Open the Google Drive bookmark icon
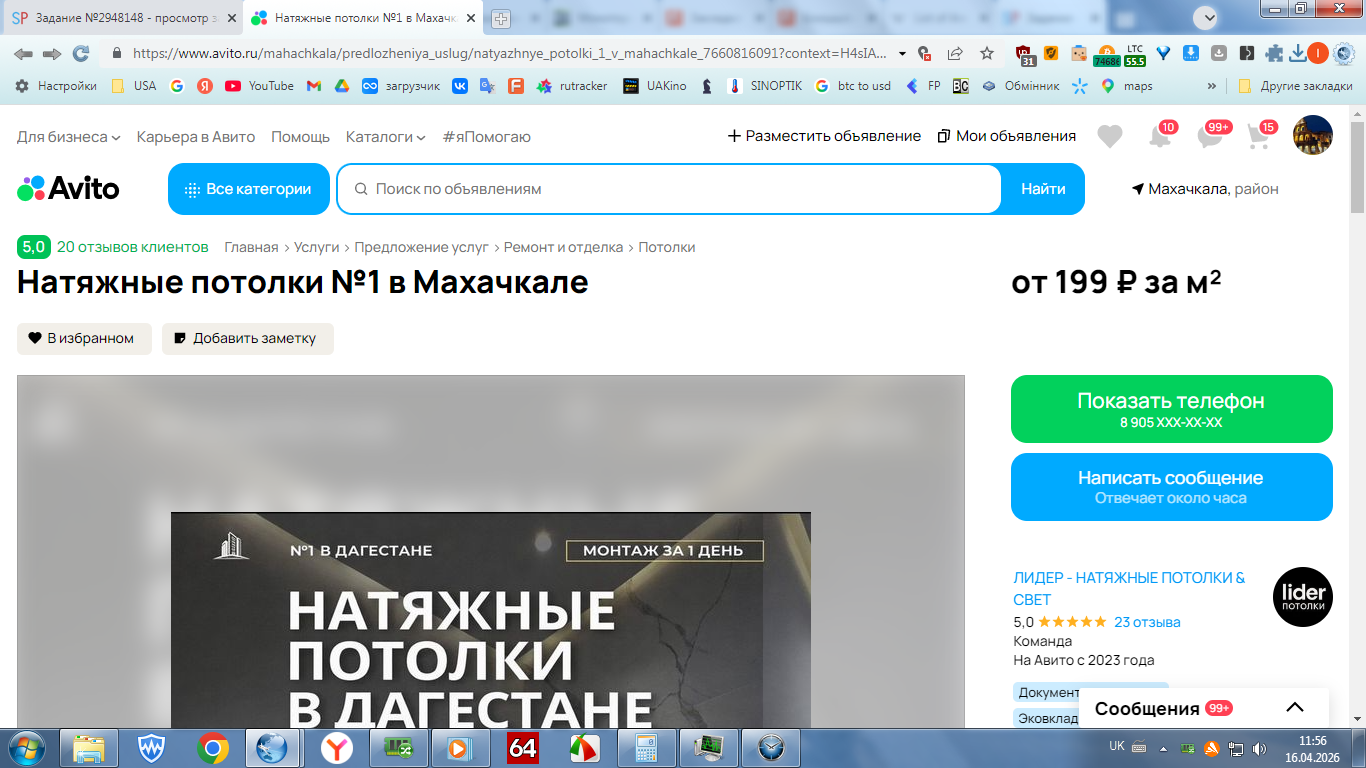 (x=341, y=86)
